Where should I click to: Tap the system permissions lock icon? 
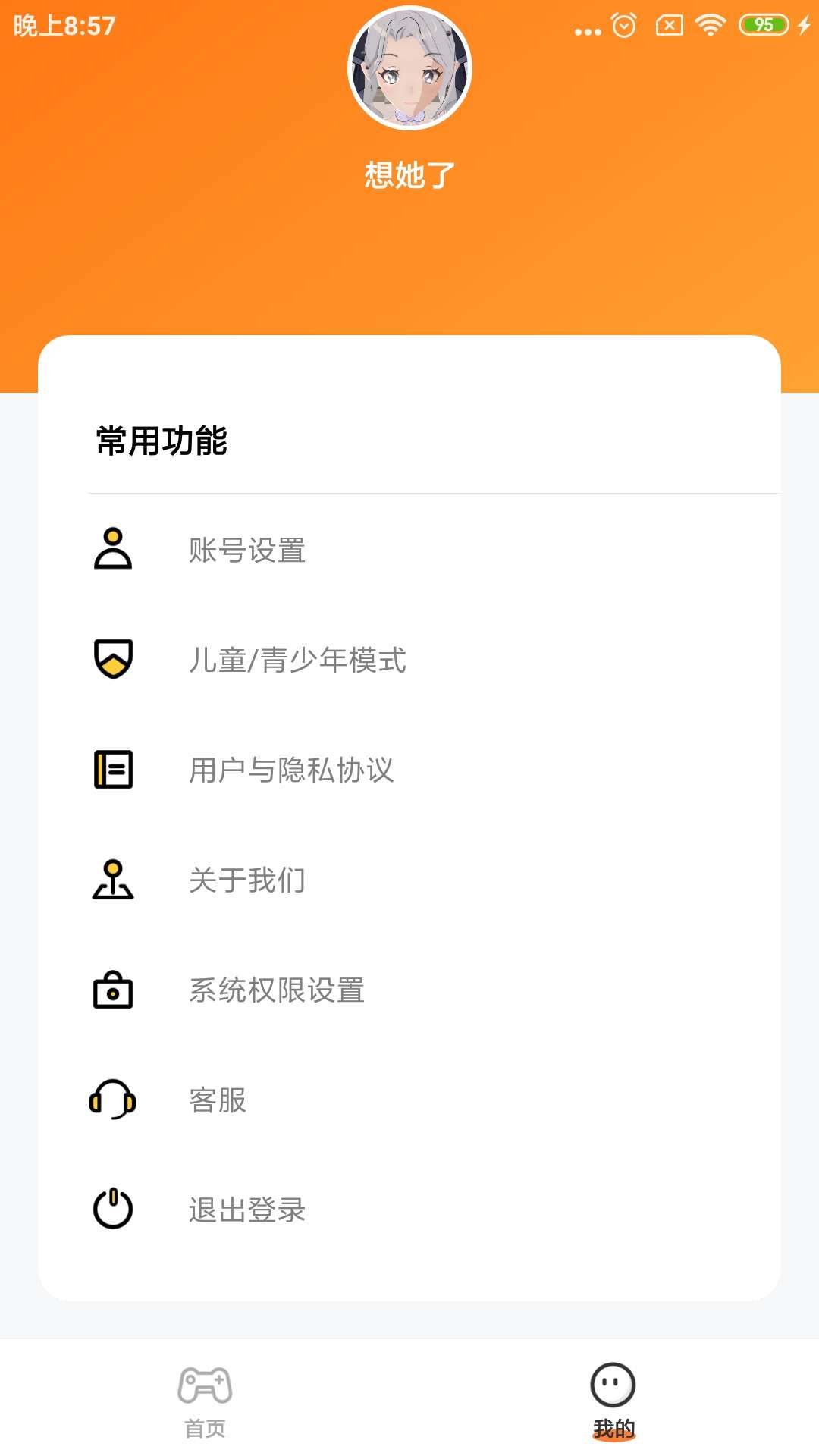click(113, 990)
